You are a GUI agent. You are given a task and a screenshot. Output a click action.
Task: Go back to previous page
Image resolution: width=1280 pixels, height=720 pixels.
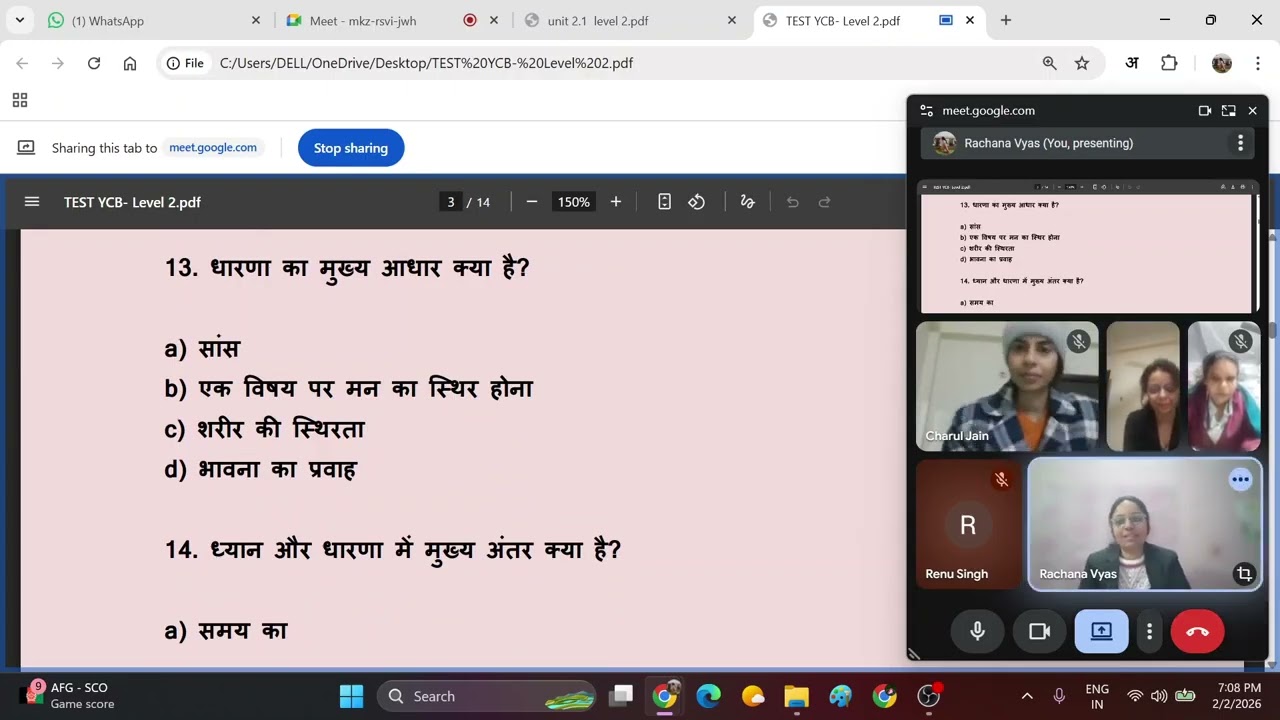pyautogui.click(x=22, y=63)
